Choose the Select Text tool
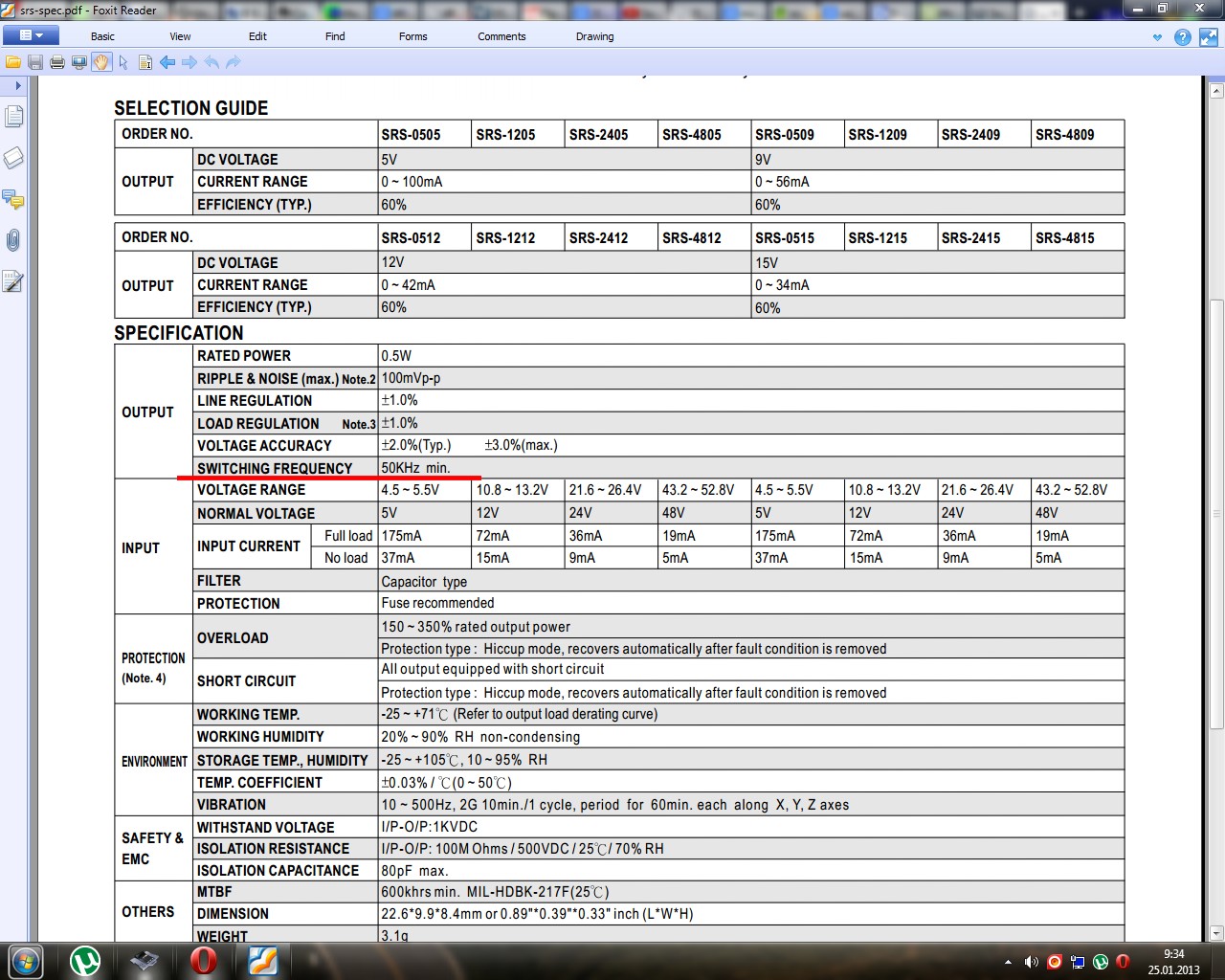 [145, 62]
